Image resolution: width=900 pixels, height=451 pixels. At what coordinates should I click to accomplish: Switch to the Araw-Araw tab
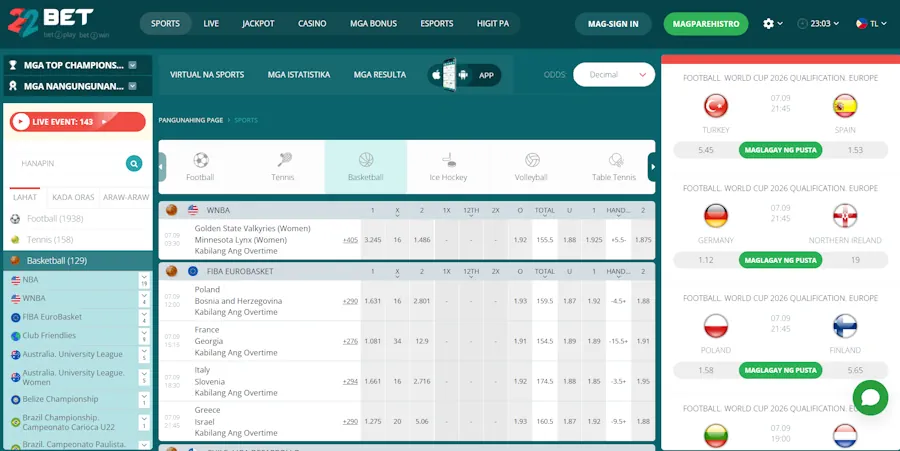coord(126,197)
